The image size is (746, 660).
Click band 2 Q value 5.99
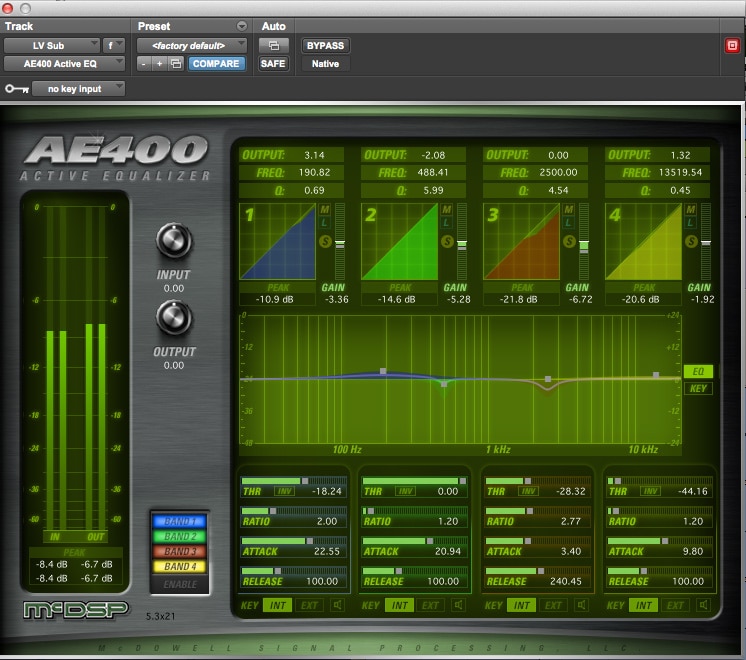433,190
